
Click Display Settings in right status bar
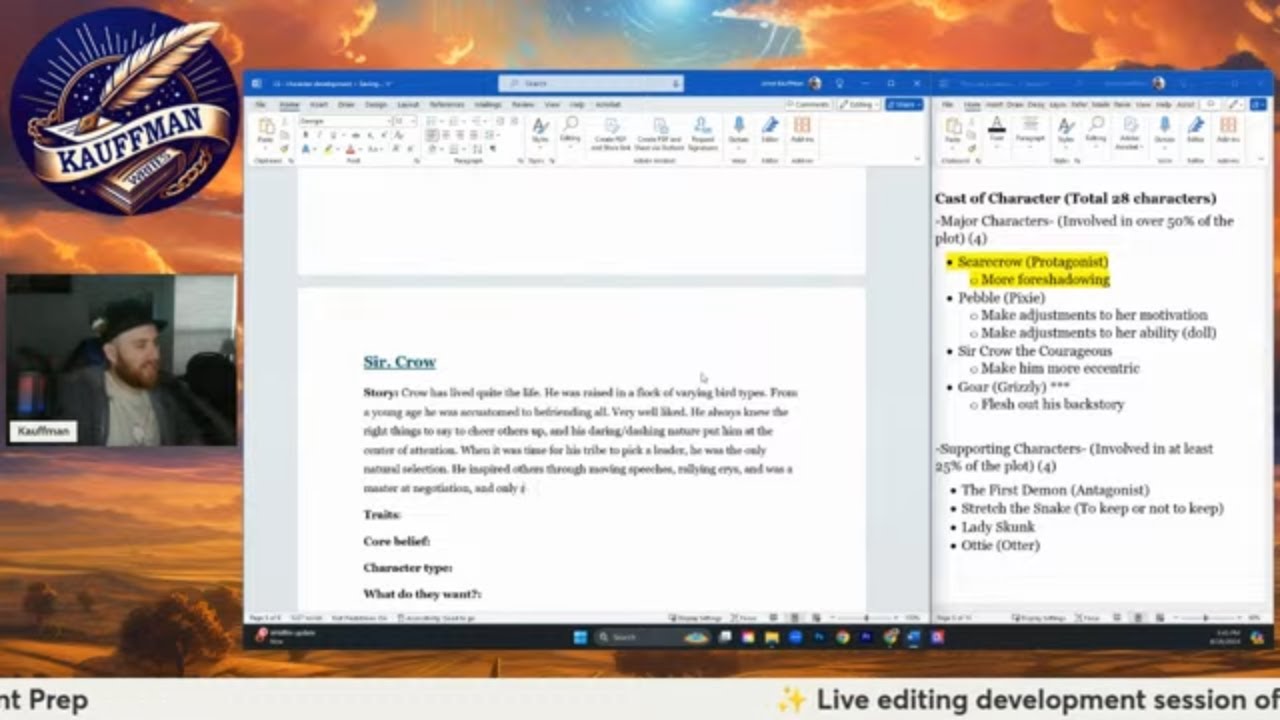point(1039,618)
